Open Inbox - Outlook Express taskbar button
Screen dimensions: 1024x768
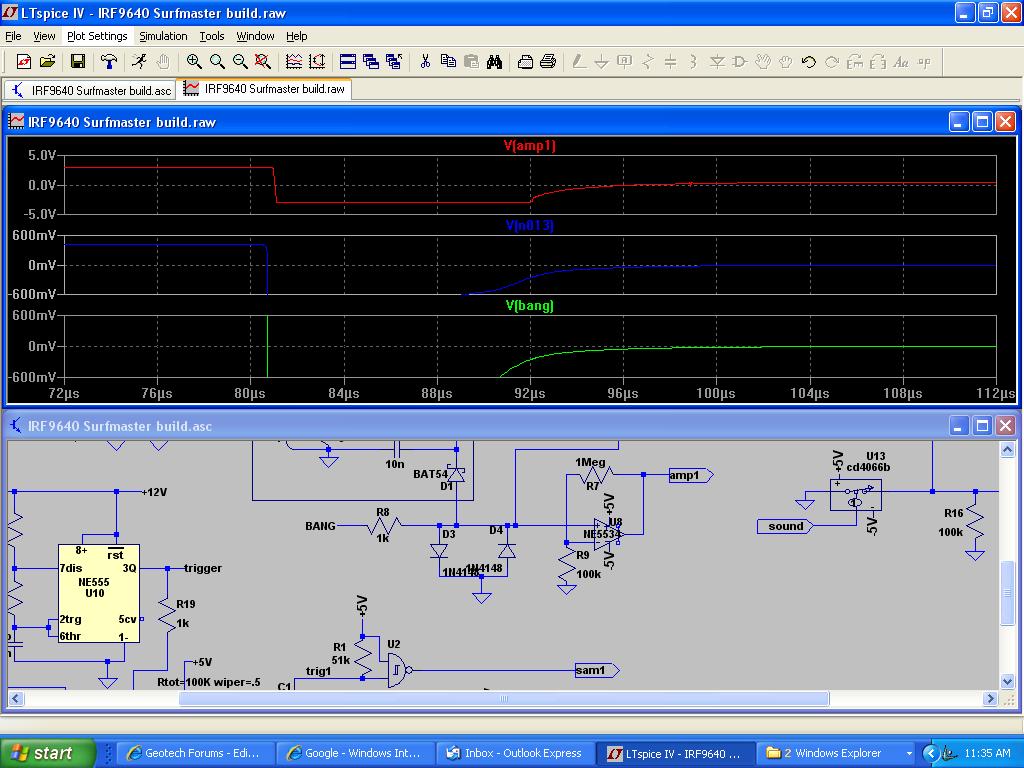click(516, 753)
